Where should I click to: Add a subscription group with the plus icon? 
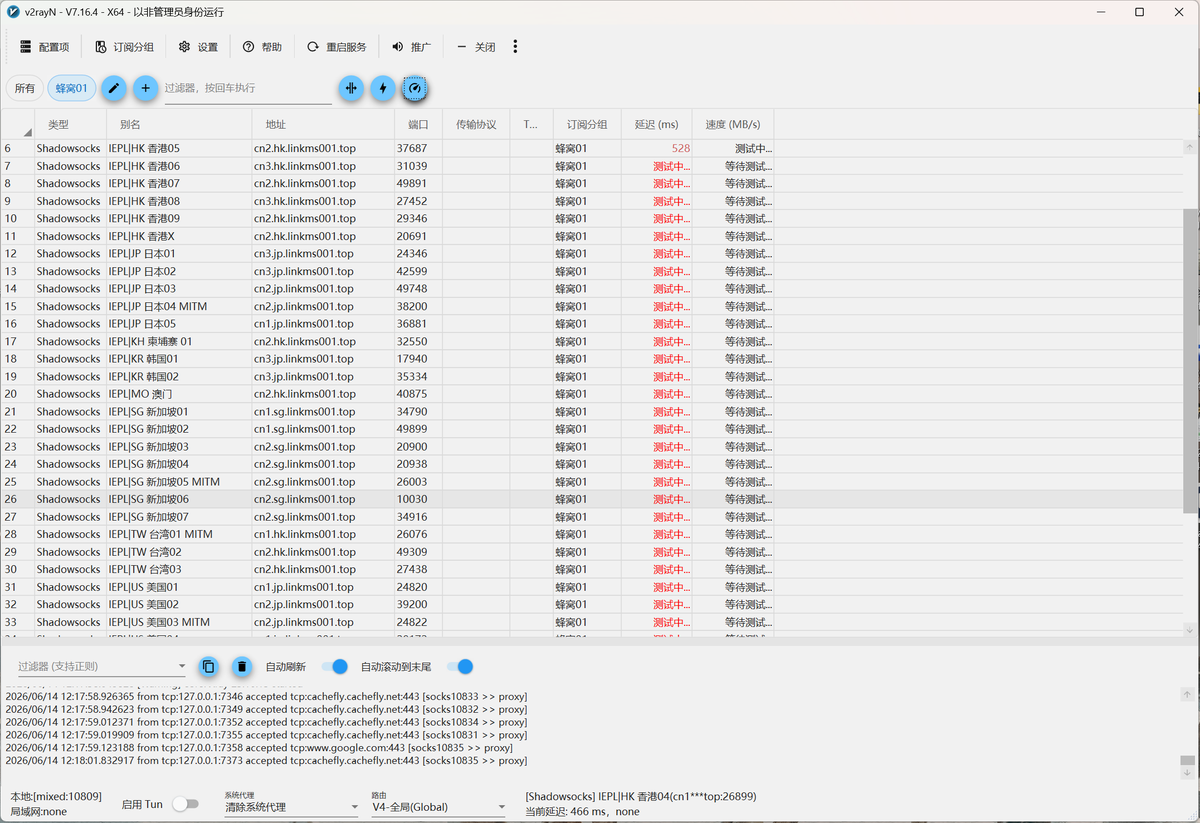[x=146, y=88]
